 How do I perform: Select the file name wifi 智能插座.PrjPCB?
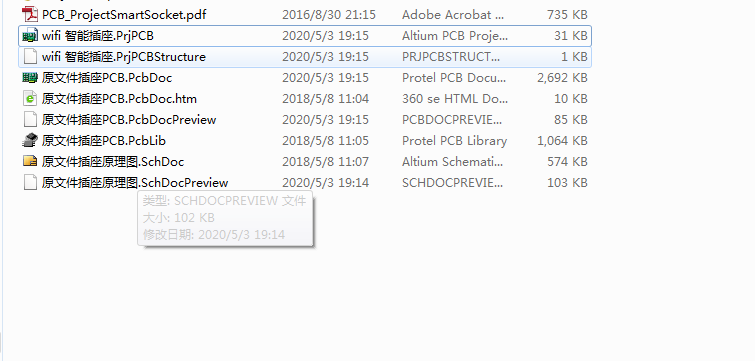point(98,36)
